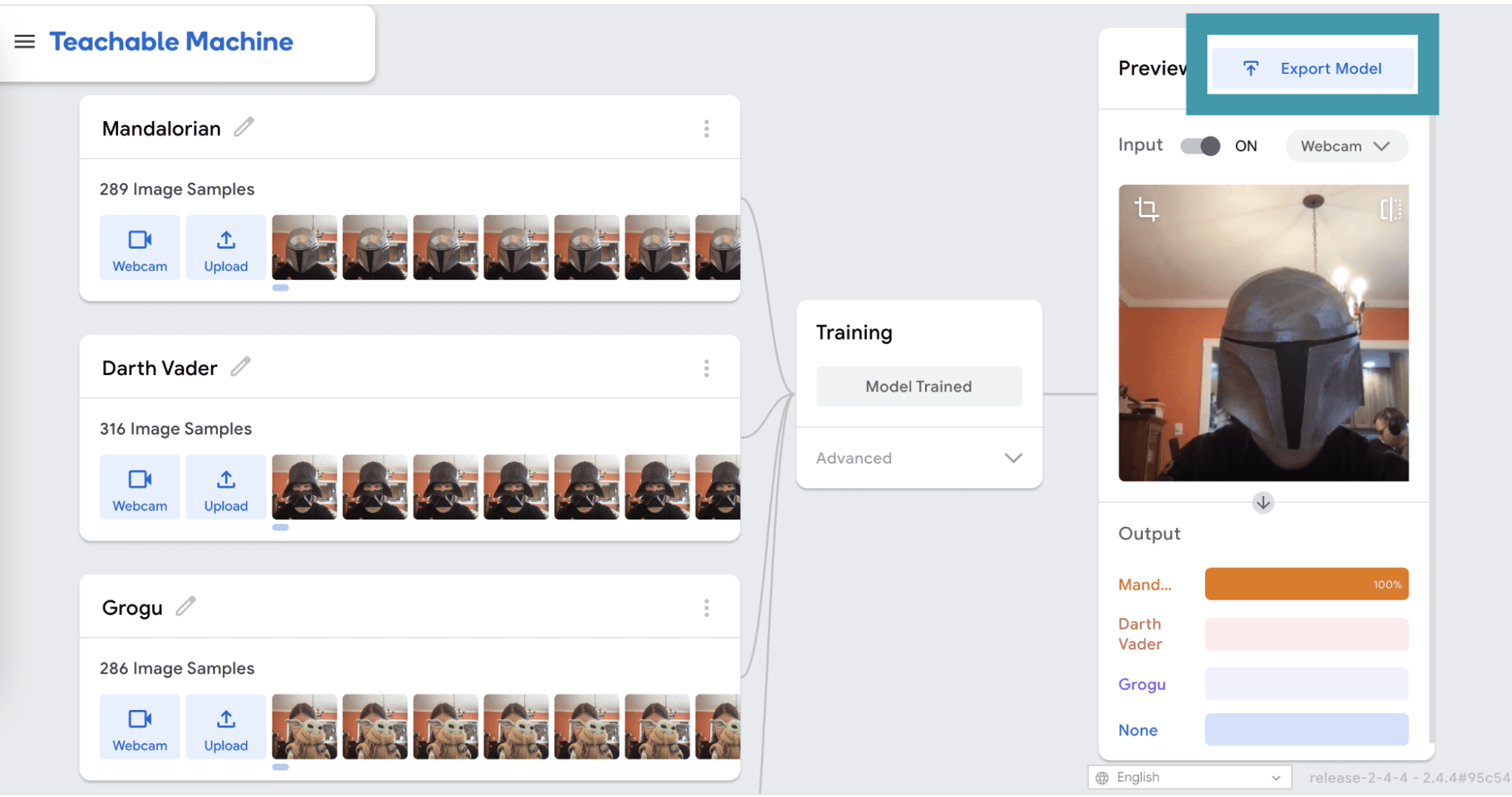1512x797 pixels.
Task: Click the Export Model button
Action: 1313,69
